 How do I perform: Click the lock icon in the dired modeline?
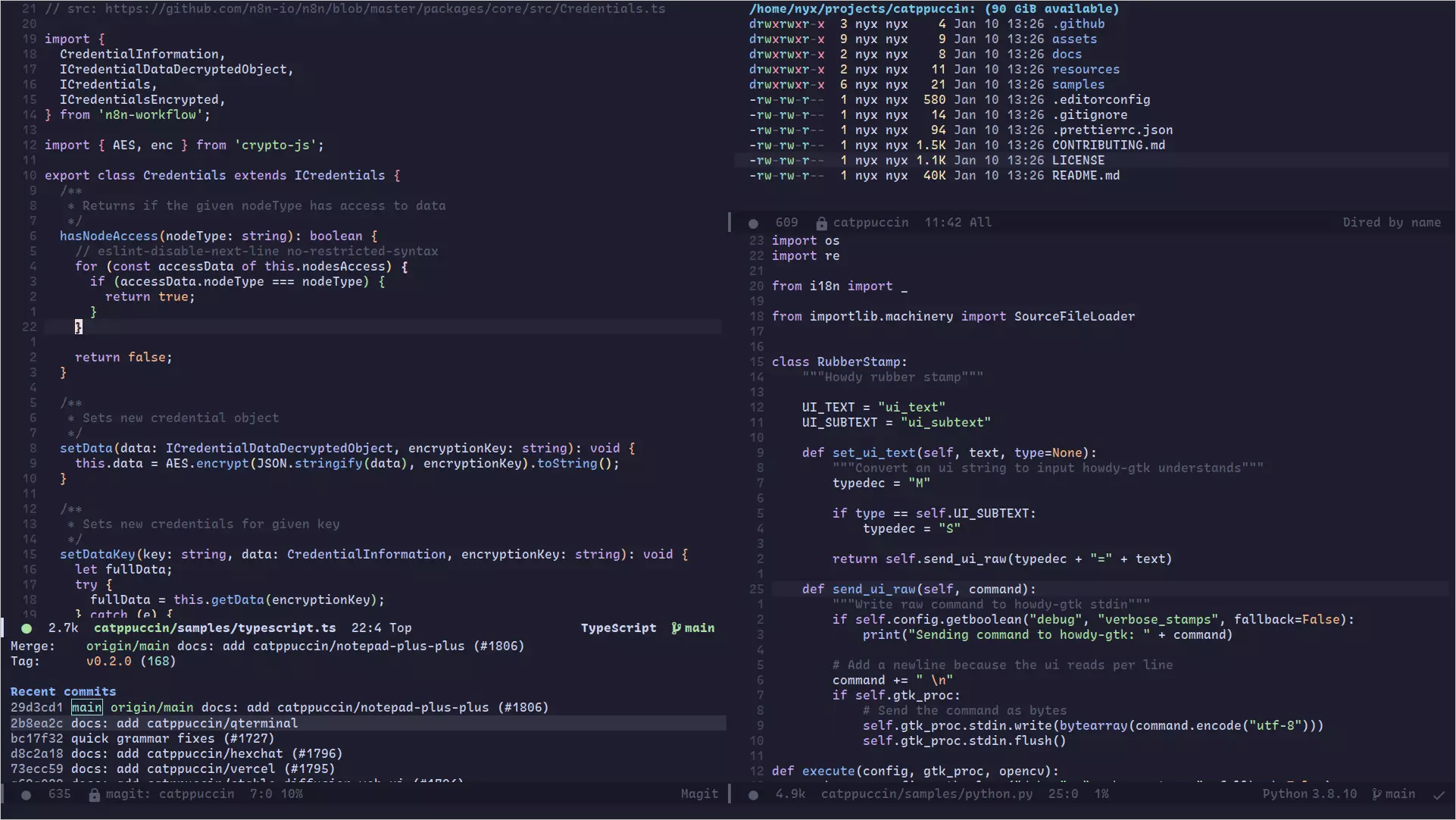(x=821, y=223)
